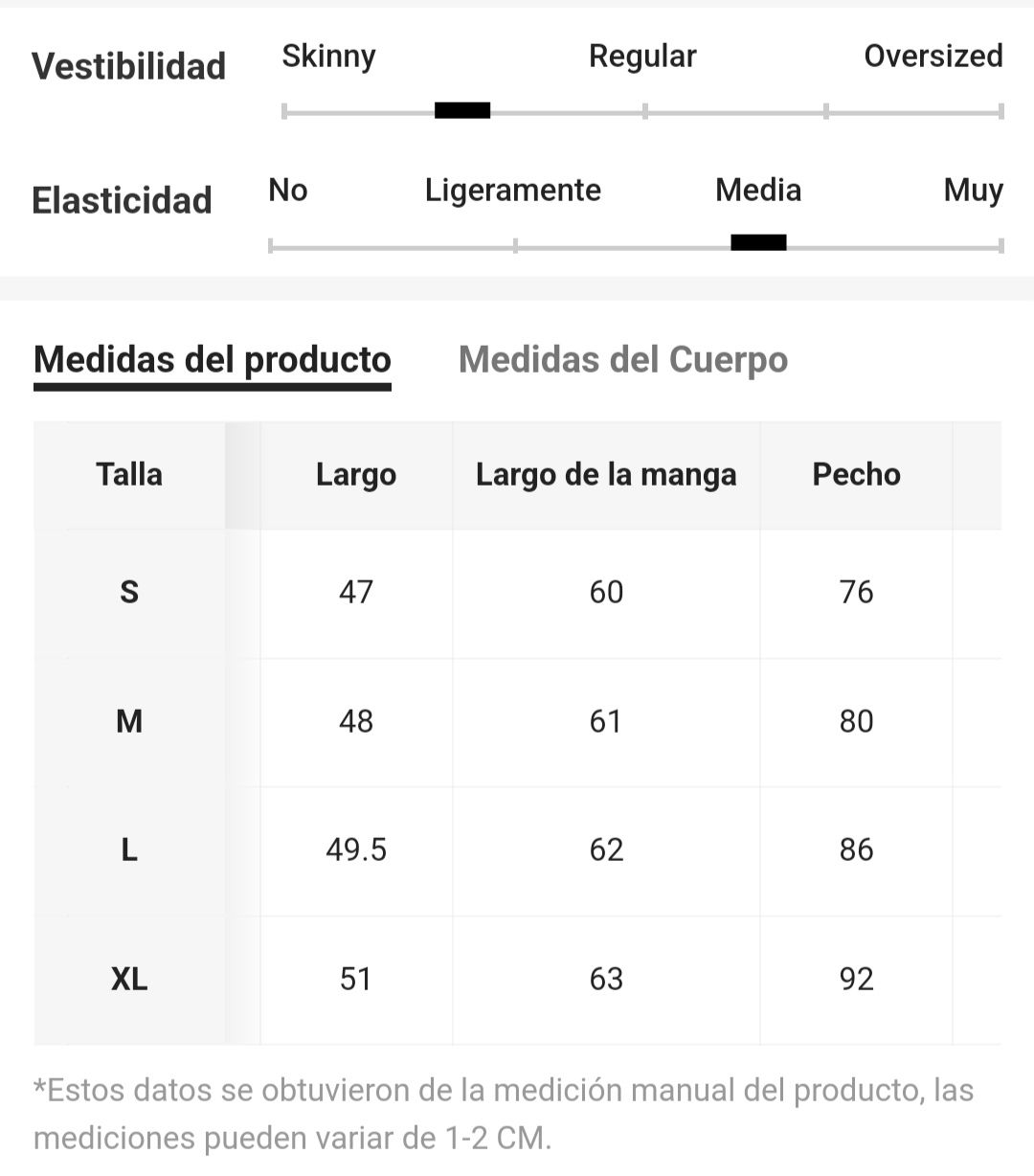Click the Skinny fit label
Screen dimensions: 1034x1176
[328, 57]
